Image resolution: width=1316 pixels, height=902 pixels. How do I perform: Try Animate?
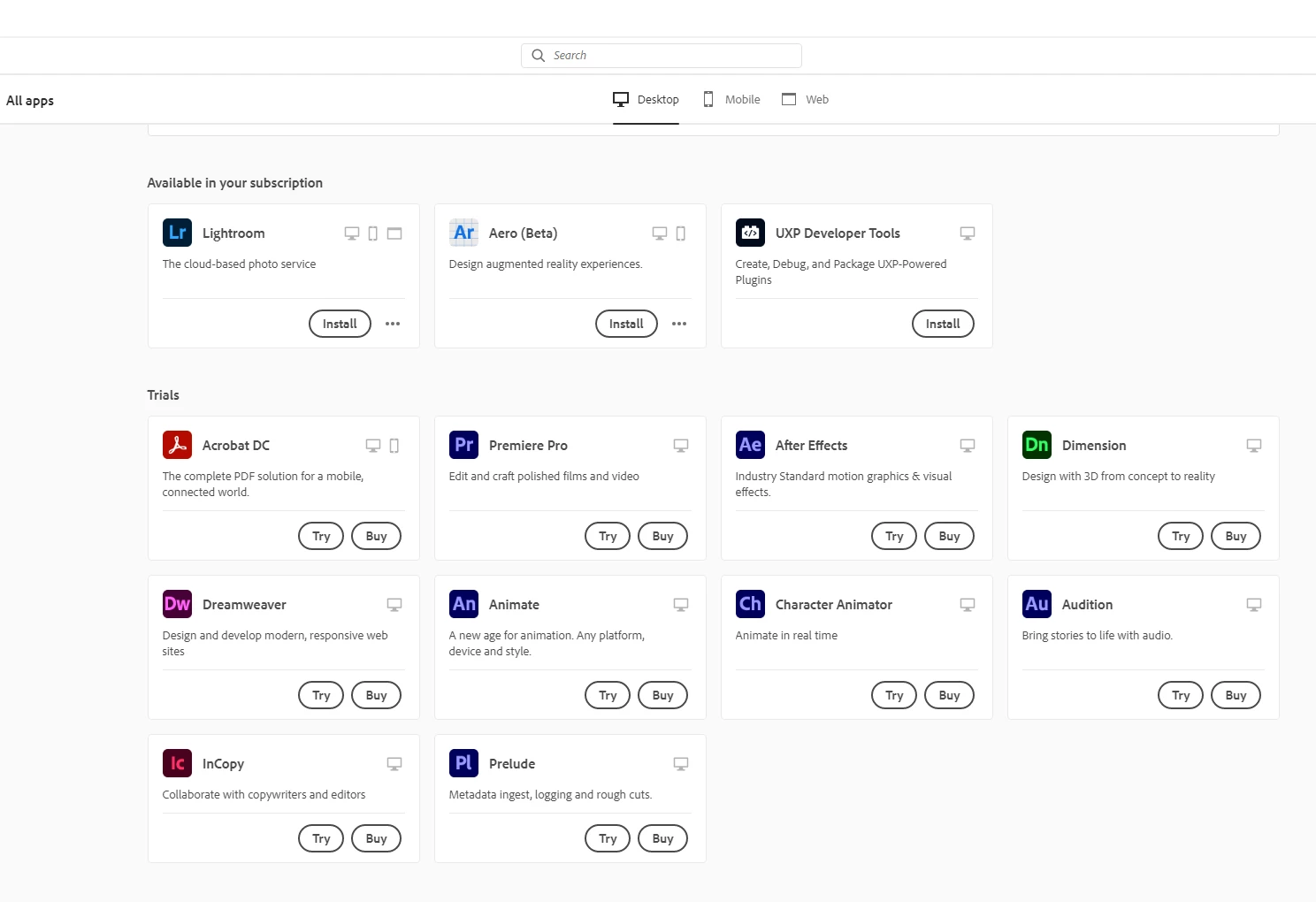608,695
